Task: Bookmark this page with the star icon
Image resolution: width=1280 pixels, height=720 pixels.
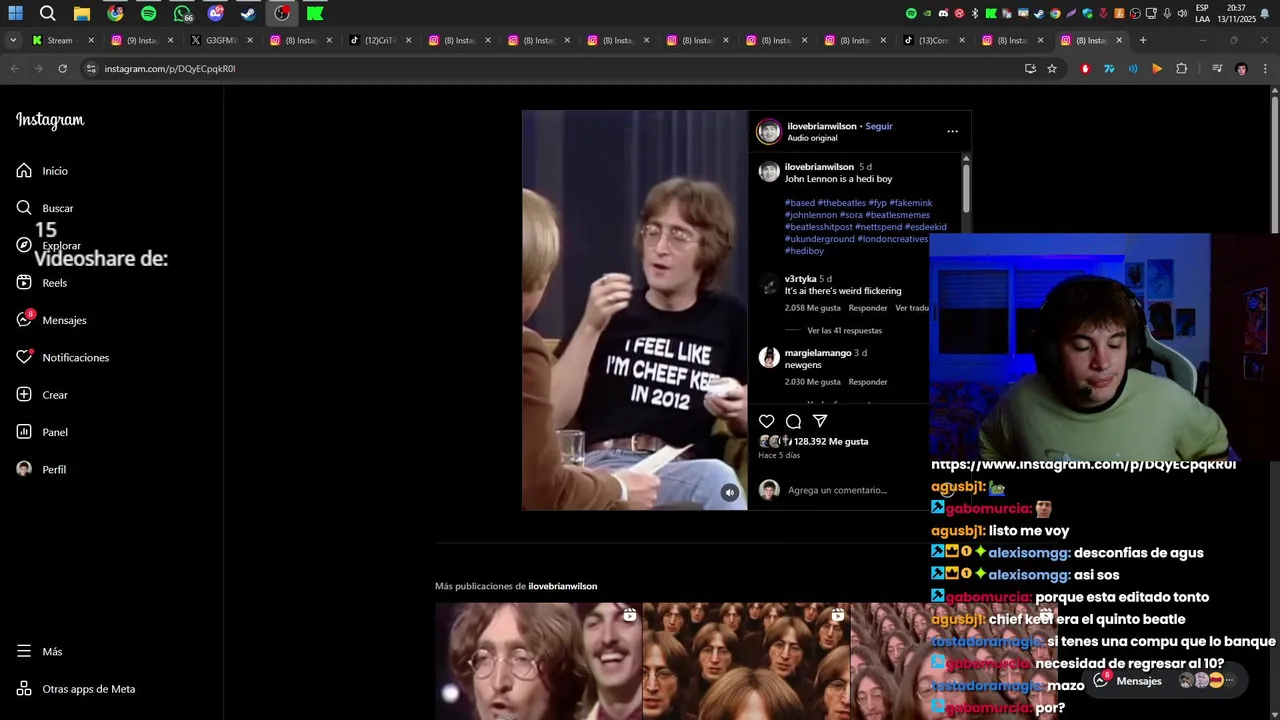Action: tap(1052, 69)
